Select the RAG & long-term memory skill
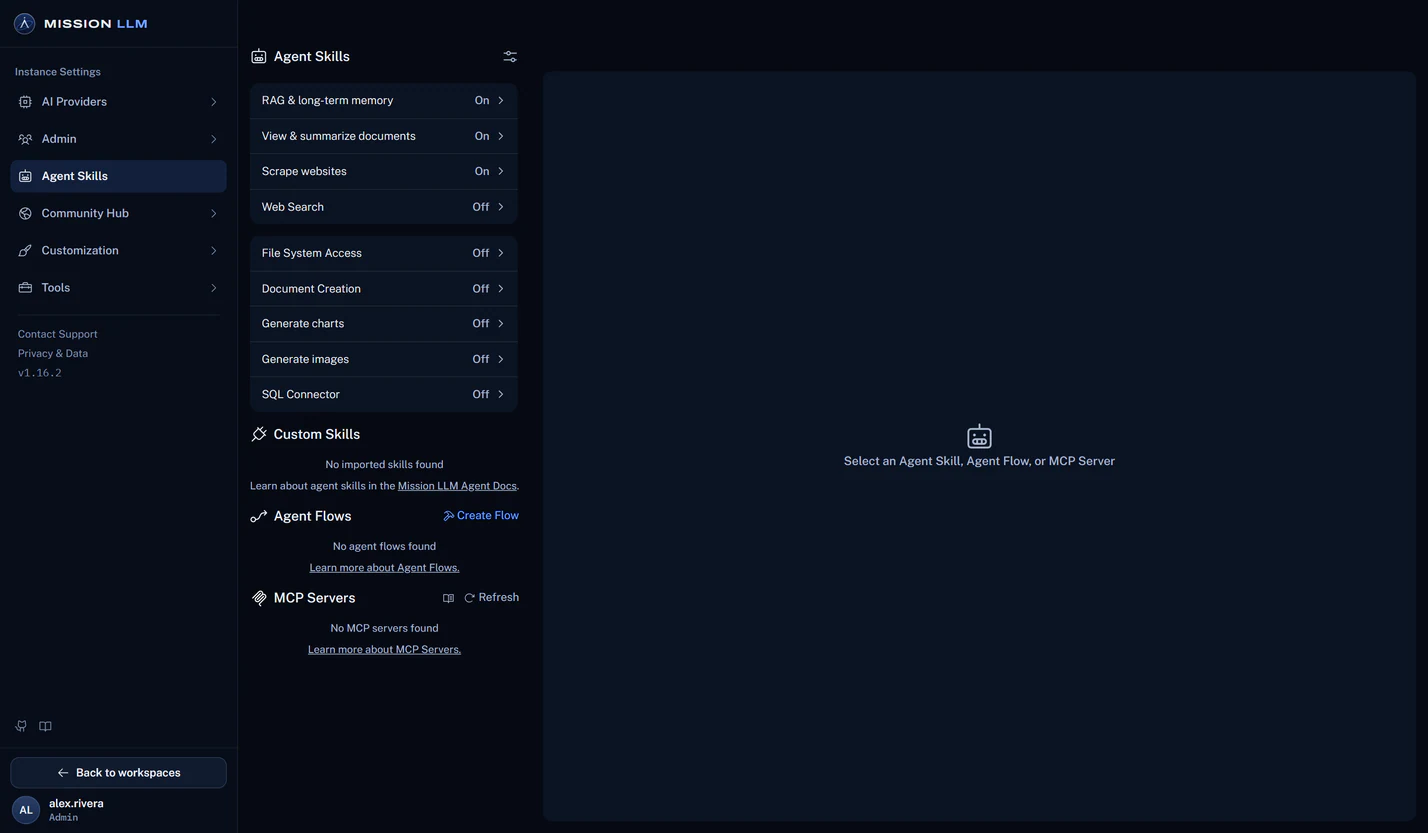The image size is (1428, 833). coord(383,101)
